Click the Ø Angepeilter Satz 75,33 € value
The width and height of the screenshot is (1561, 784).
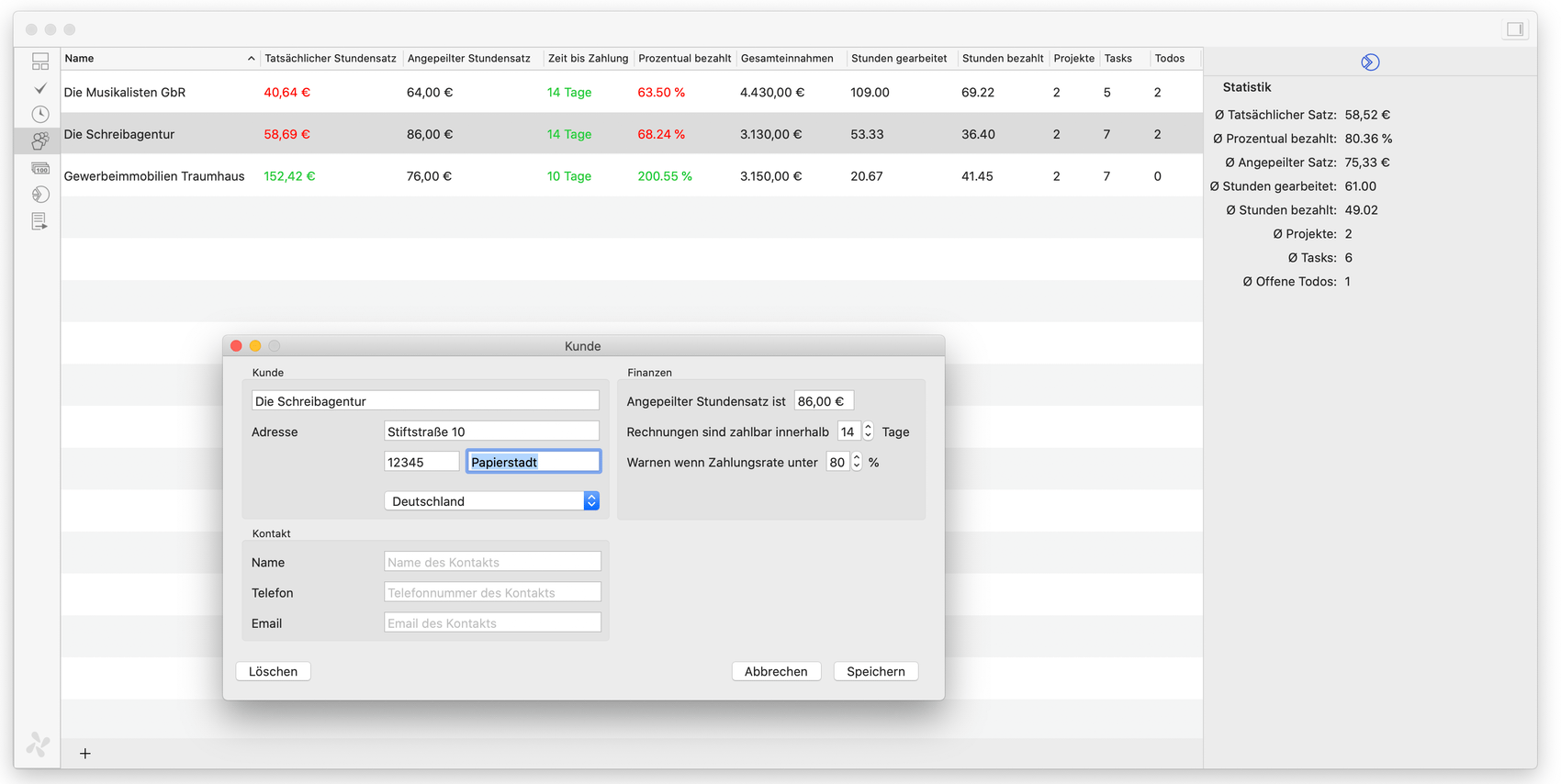click(1367, 162)
